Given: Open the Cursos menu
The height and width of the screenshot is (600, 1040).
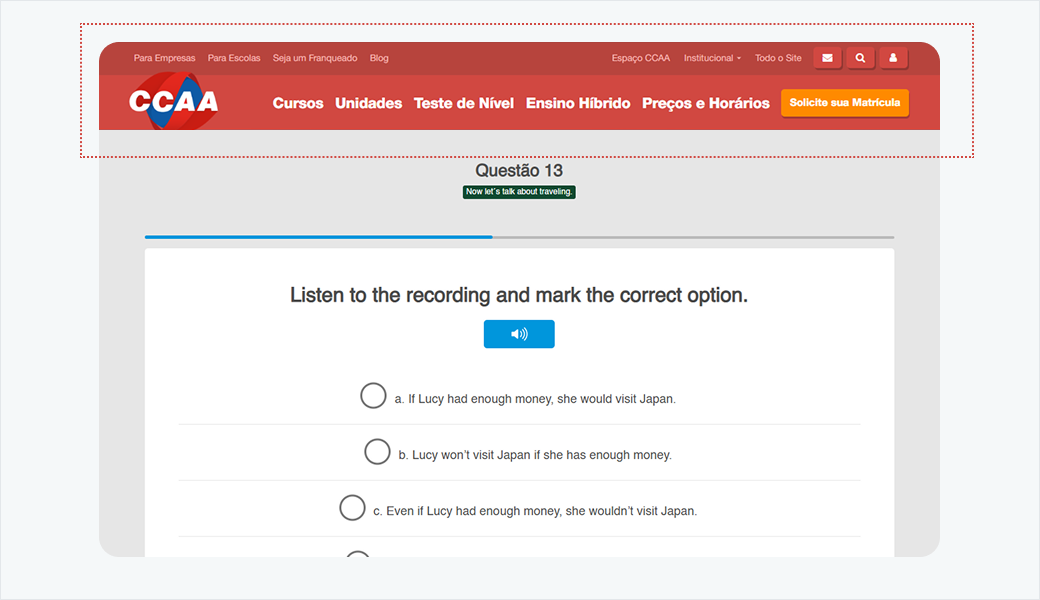Looking at the screenshot, I should [298, 103].
